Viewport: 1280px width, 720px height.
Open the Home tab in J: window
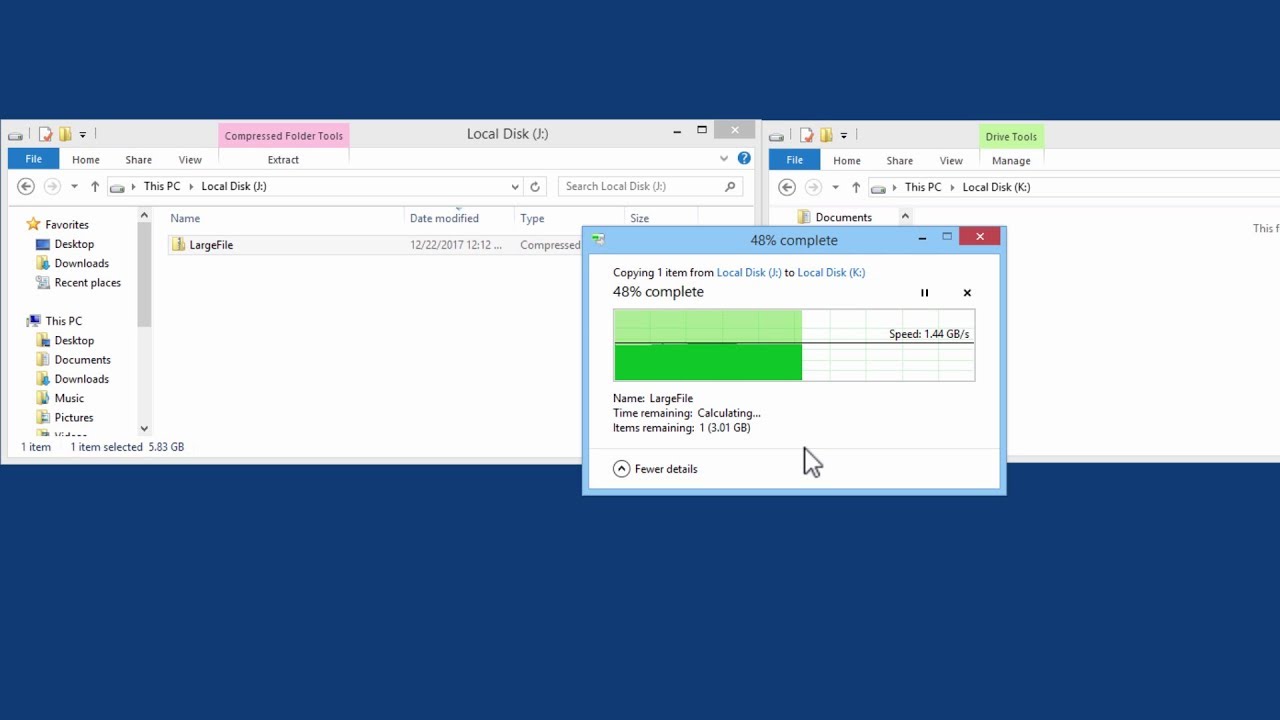tap(85, 160)
